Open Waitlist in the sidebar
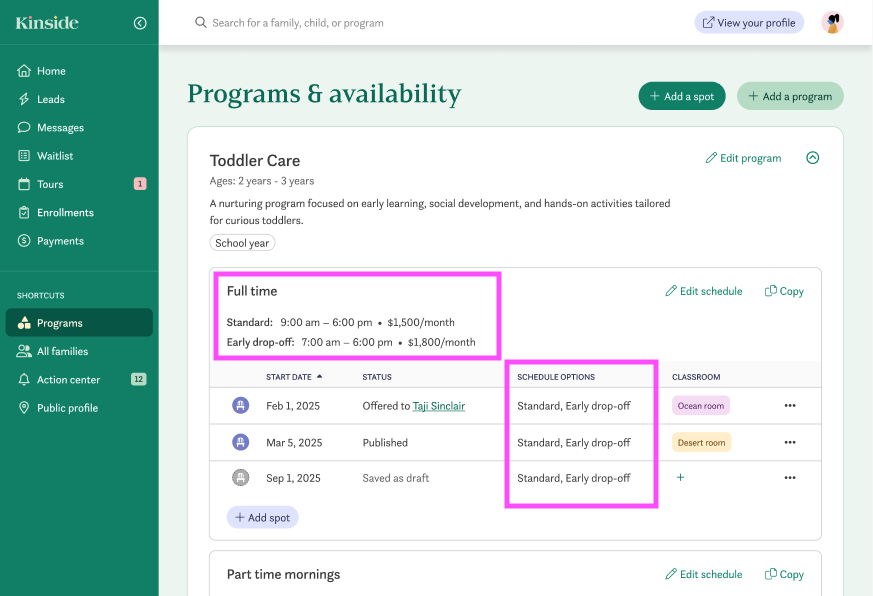The height and width of the screenshot is (596, 873). (55, 156)
